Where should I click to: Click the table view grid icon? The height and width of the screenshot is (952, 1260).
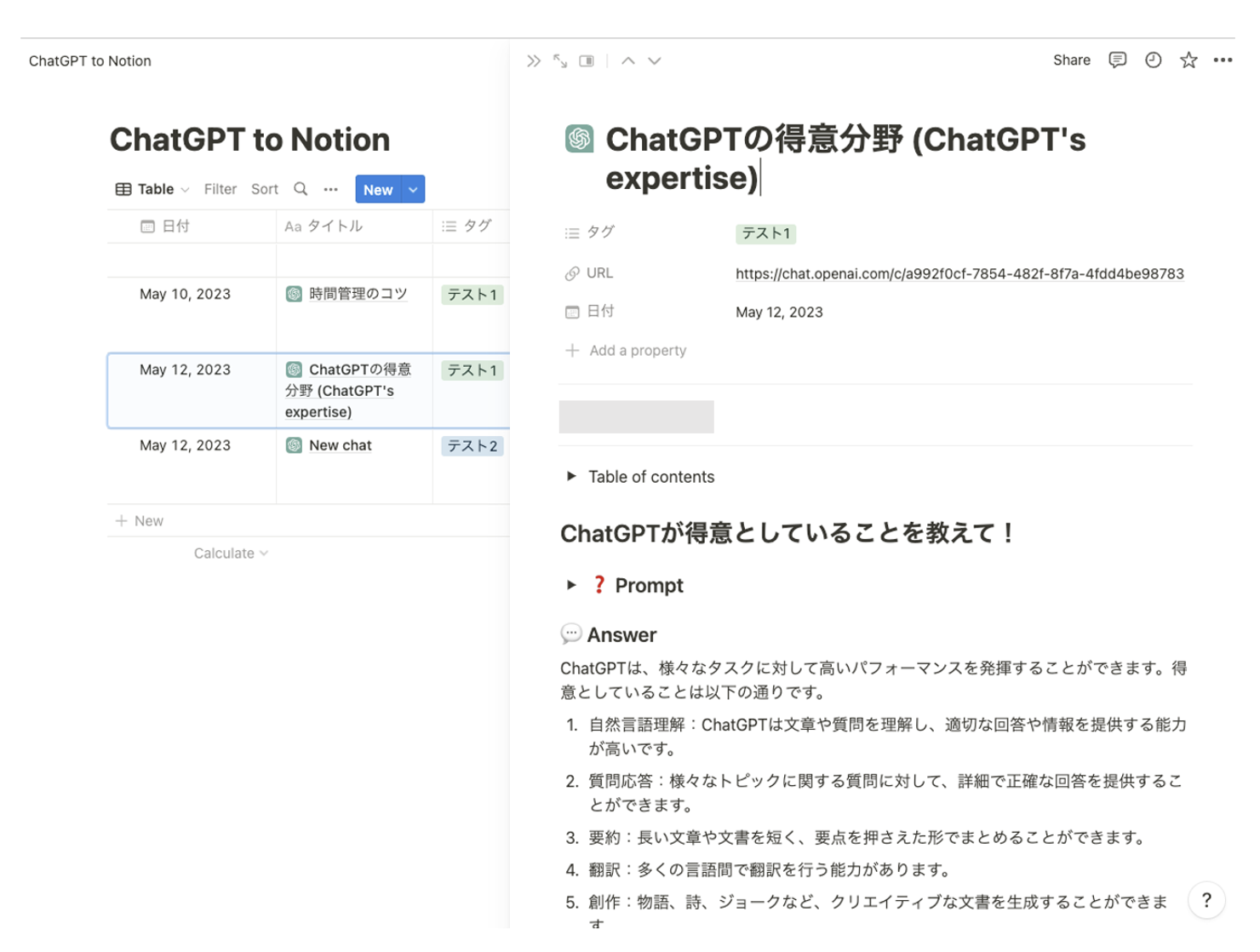pos(123,189)
